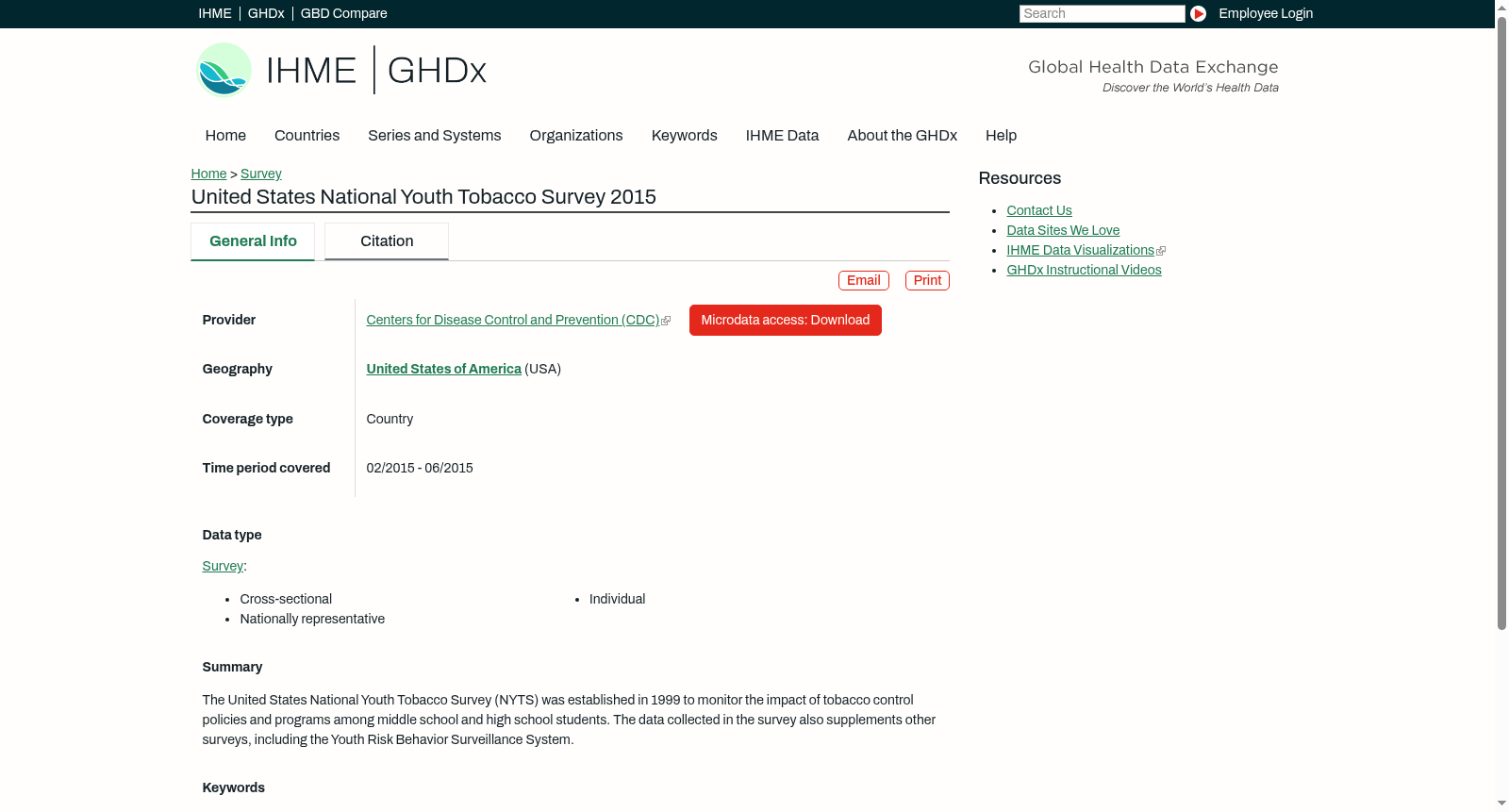Open Series and Systems menu

pyautogui.click(x=434, y=136)
